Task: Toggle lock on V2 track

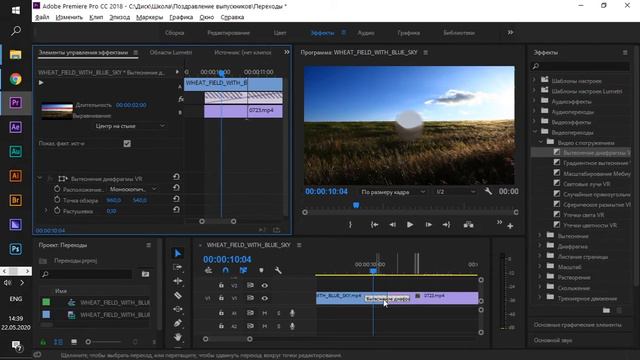Action: [221, 285]
